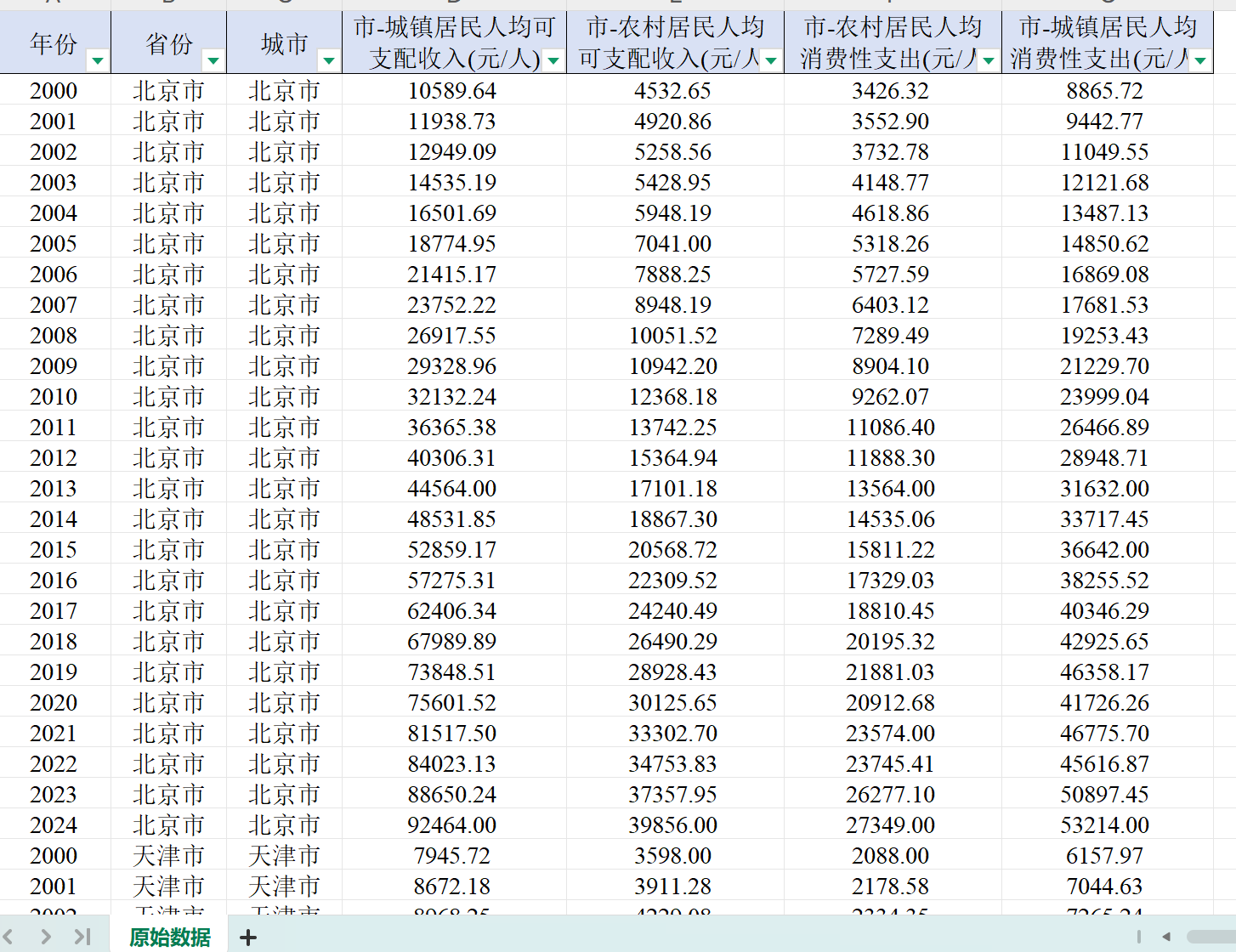Select the year cell 2010
Screen dimensions: 1236x952
[x=55, y=397]
